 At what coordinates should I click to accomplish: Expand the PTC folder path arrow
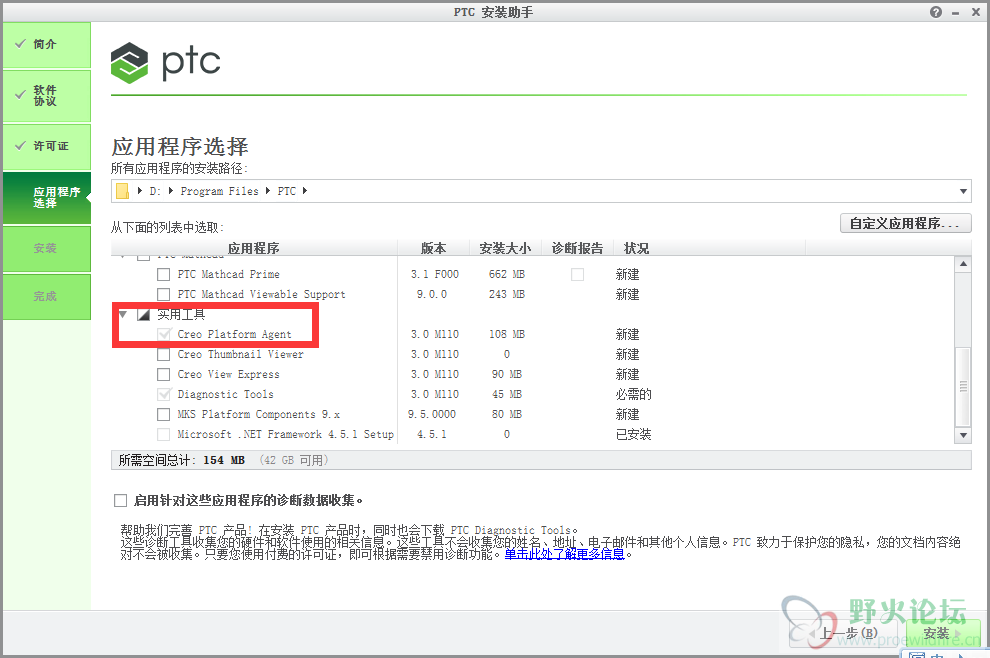point(304,191)
